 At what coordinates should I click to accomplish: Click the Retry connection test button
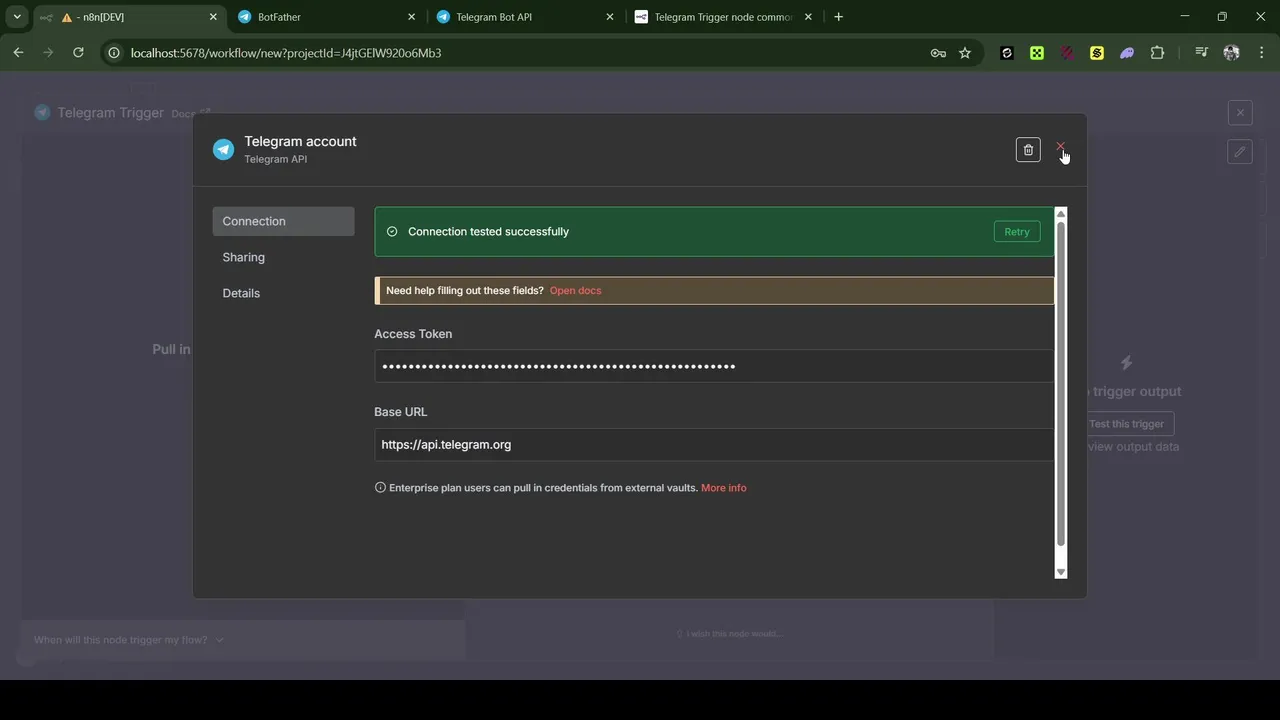pos(1017,232)
